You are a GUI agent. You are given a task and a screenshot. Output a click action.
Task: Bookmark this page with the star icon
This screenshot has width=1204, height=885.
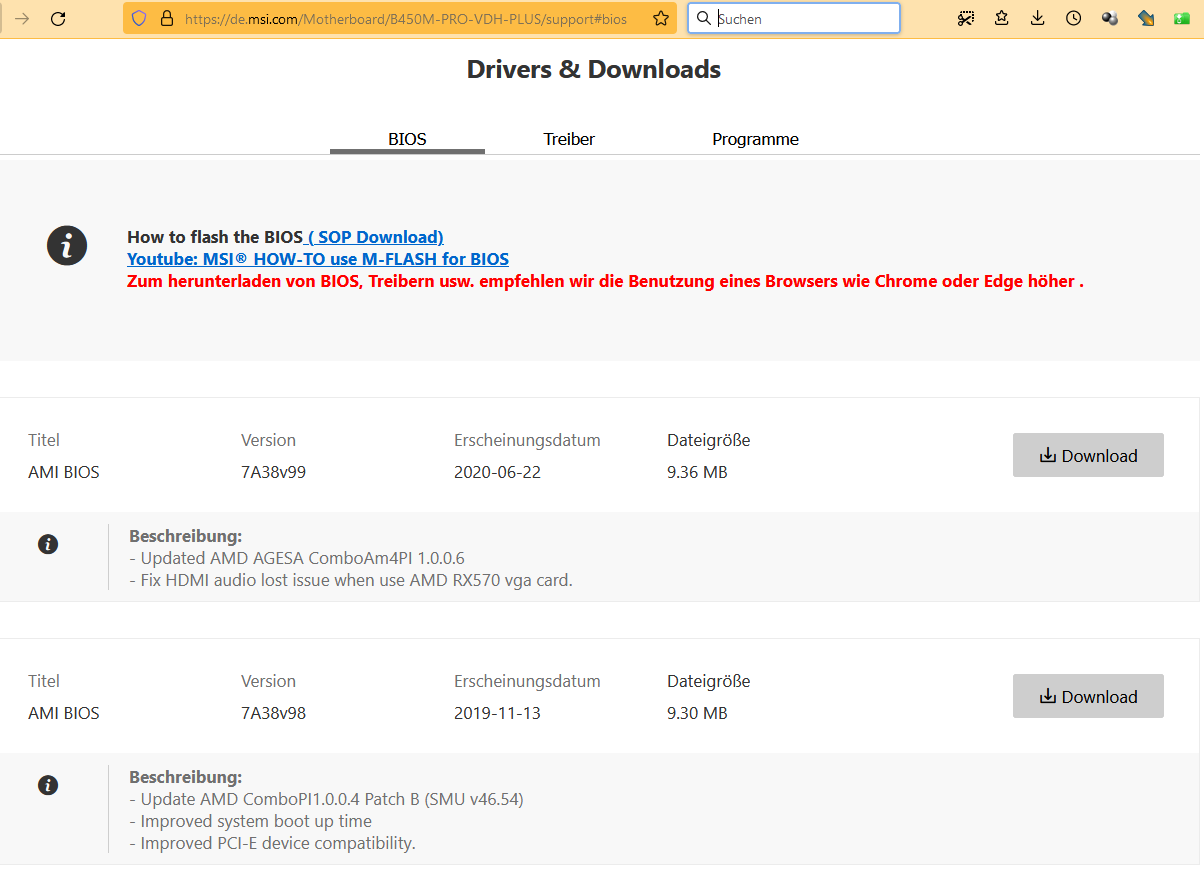[661, 18]
